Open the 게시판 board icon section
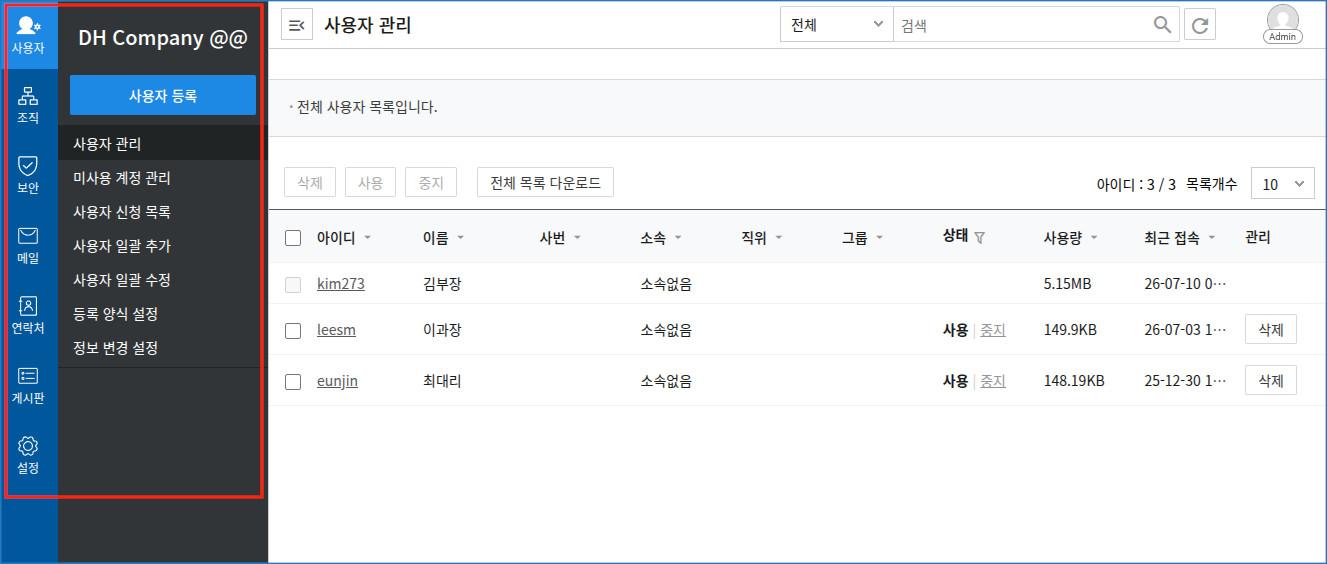Screen dimensions: 1327x564 pyautogui.click(x=28, y=385)
